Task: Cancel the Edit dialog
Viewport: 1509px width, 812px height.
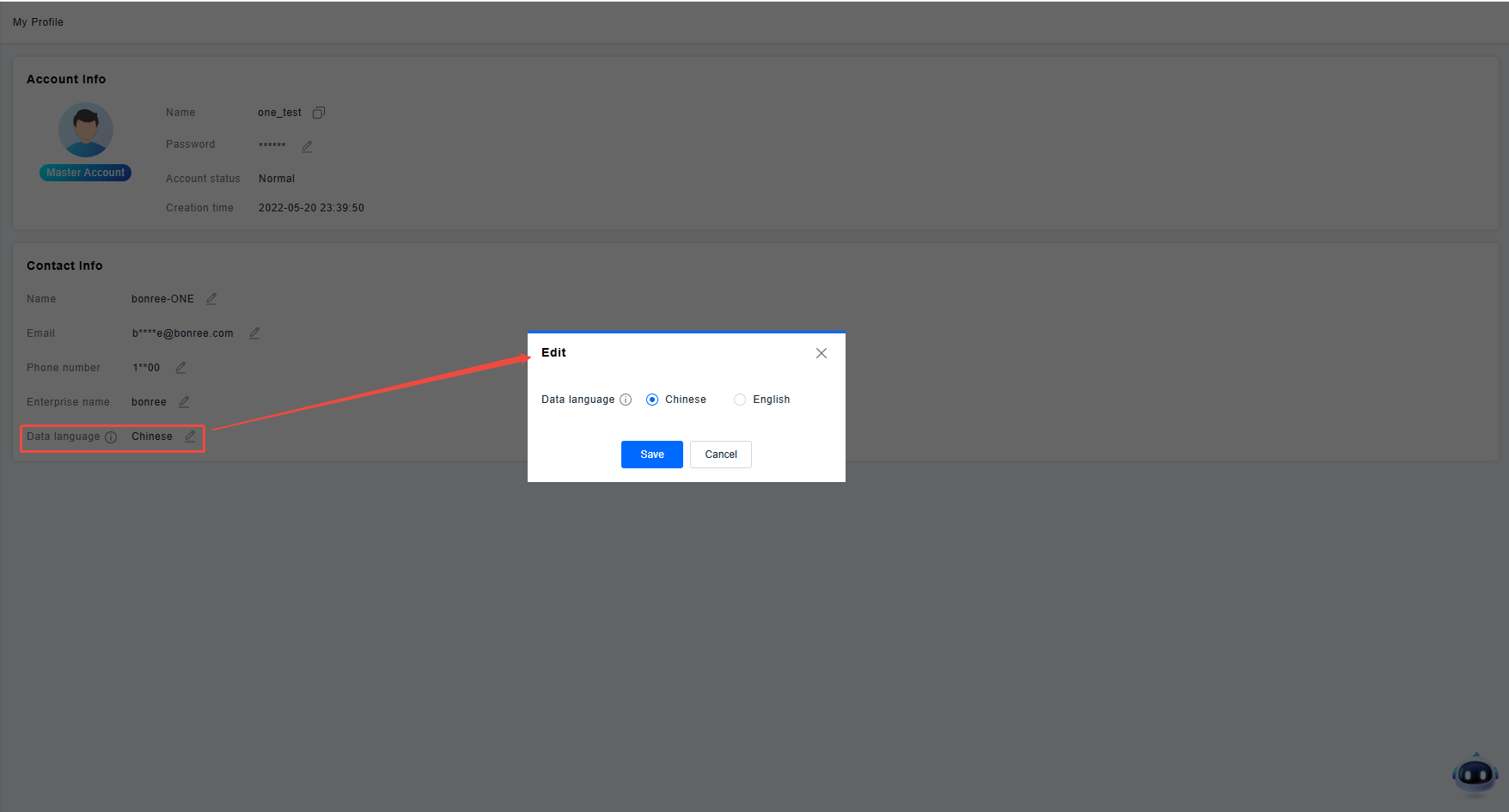Action: click(x=720, y=455)
